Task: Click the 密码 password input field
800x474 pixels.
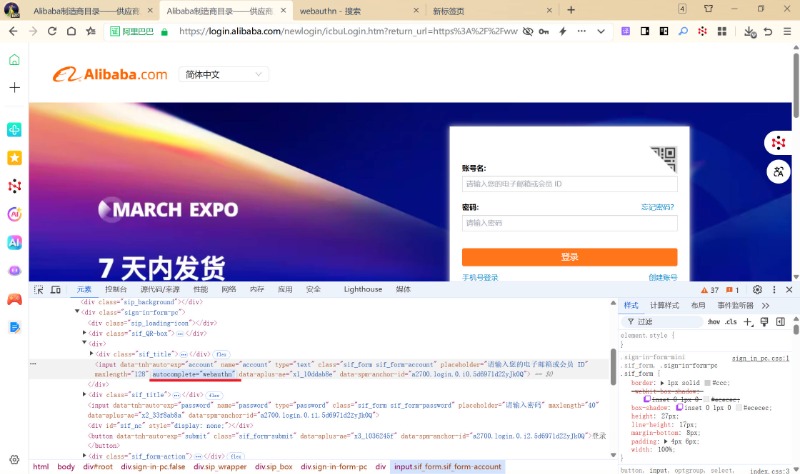Action: pos(569,223)
